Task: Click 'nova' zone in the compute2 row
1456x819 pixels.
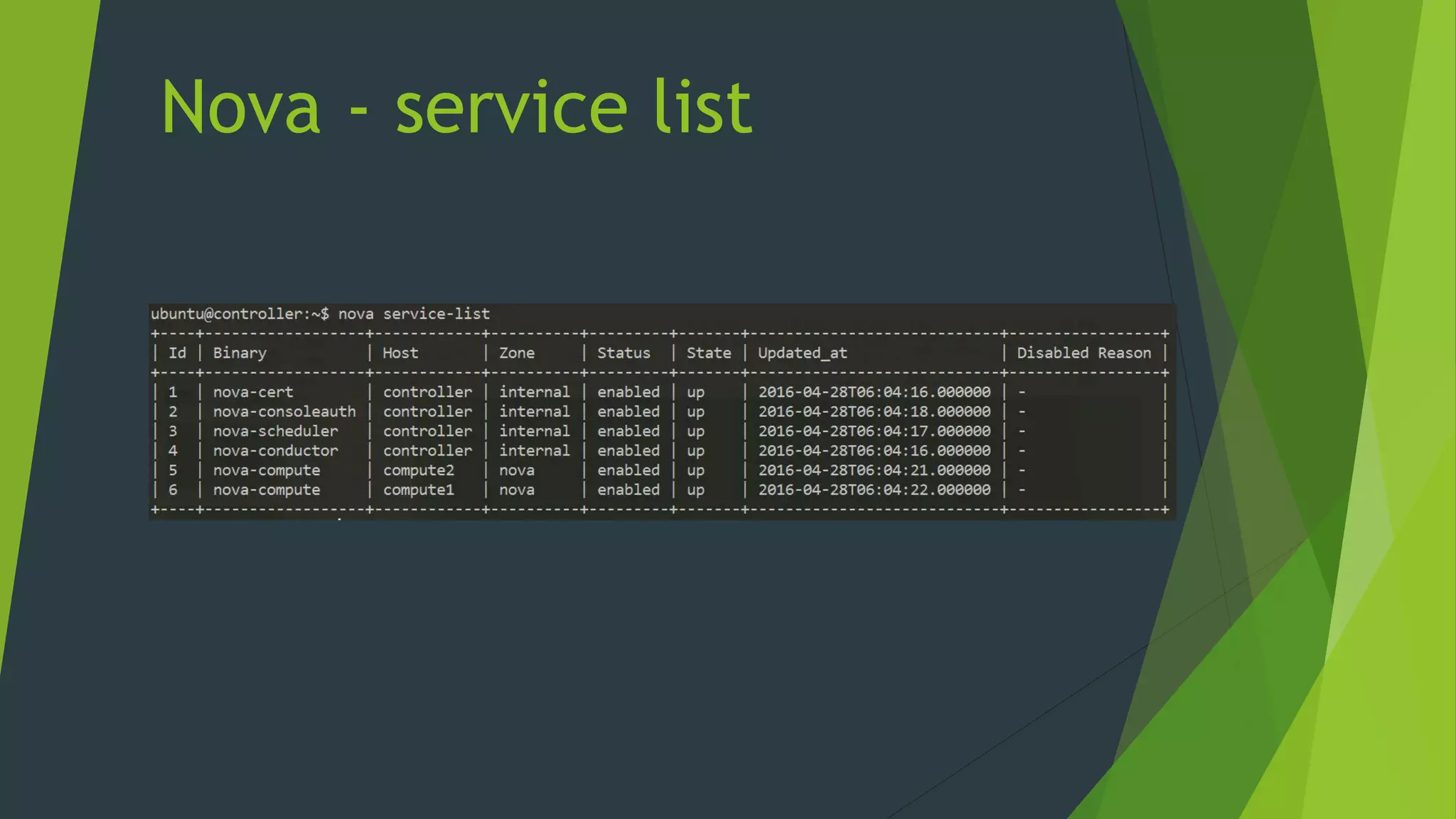Action: click(517, 471)
